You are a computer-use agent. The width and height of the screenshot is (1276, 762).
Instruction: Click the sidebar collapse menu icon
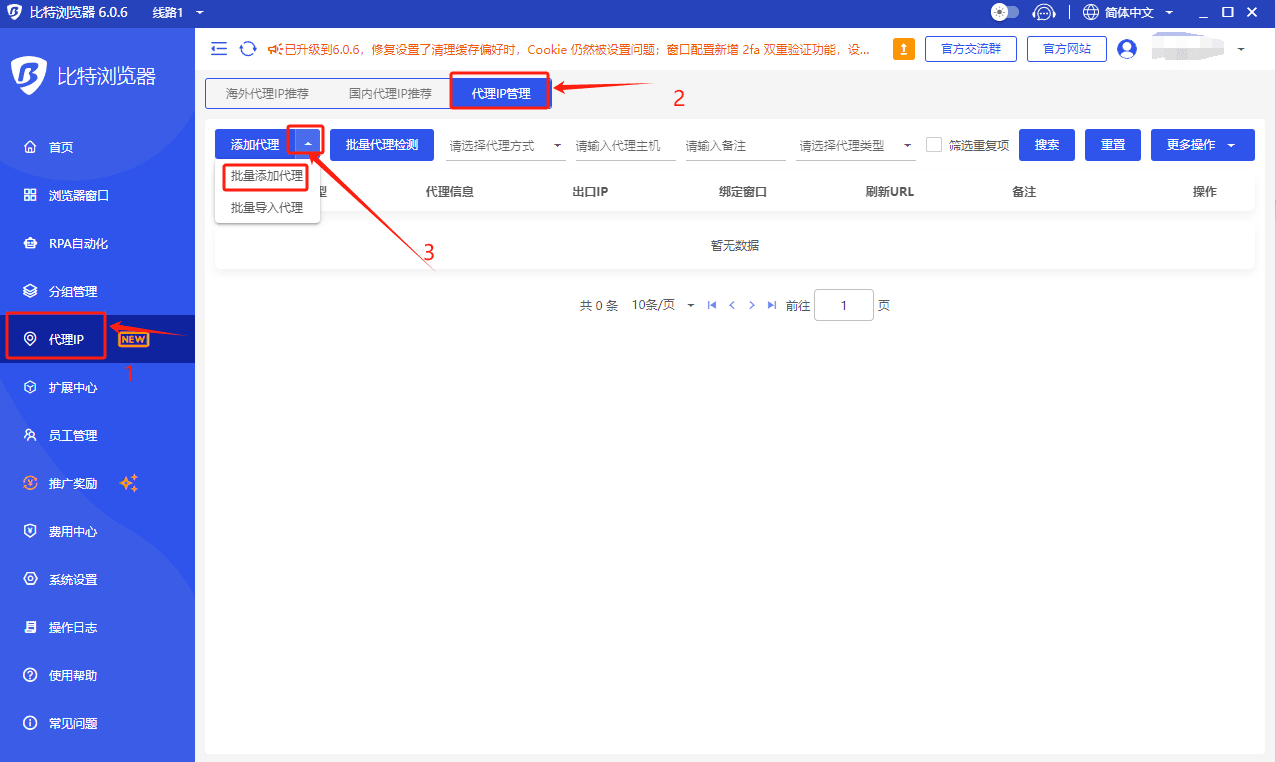pos(219,49)
